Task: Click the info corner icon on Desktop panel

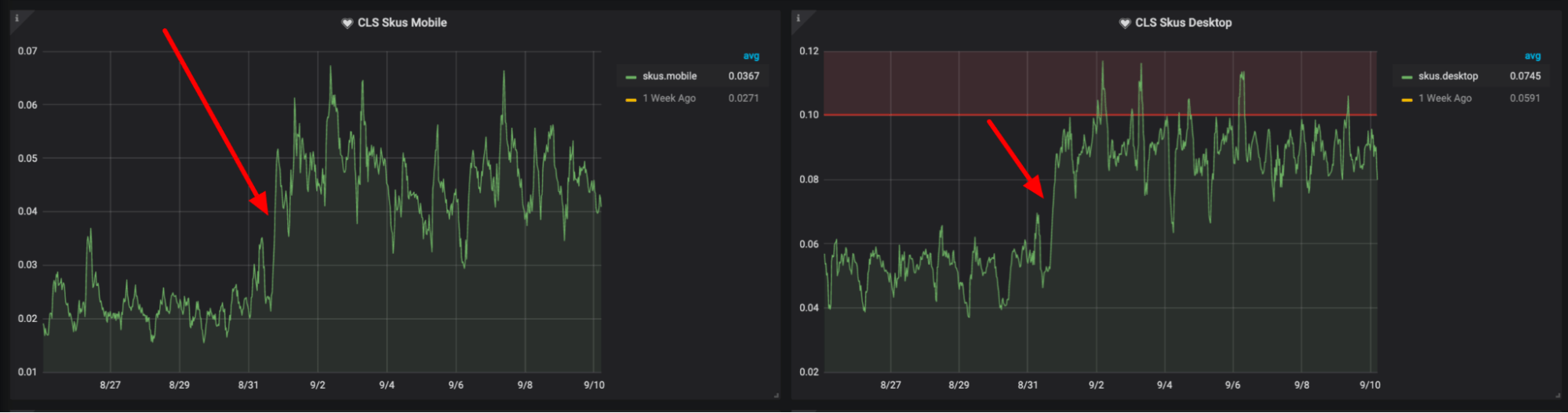Action: [x=798, y=18]
